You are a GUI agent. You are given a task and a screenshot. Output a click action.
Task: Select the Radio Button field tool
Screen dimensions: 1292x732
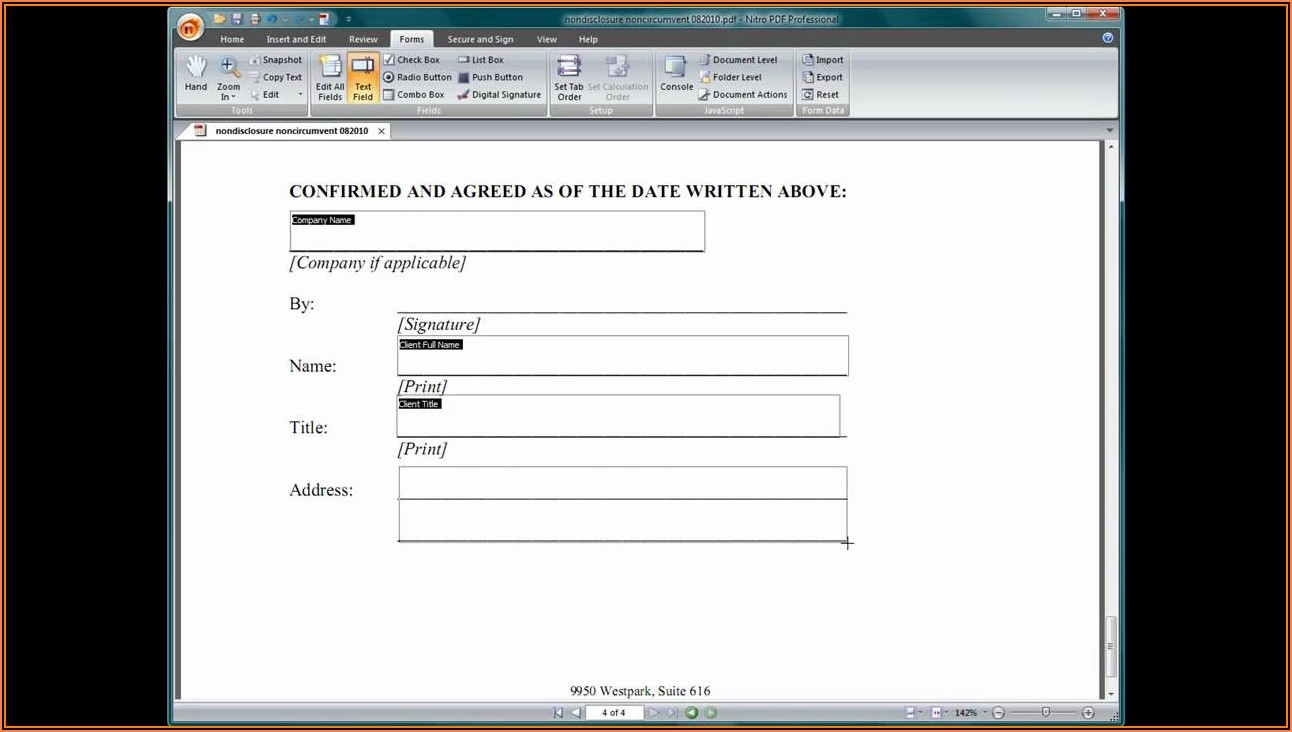click(x=417, y=77)
